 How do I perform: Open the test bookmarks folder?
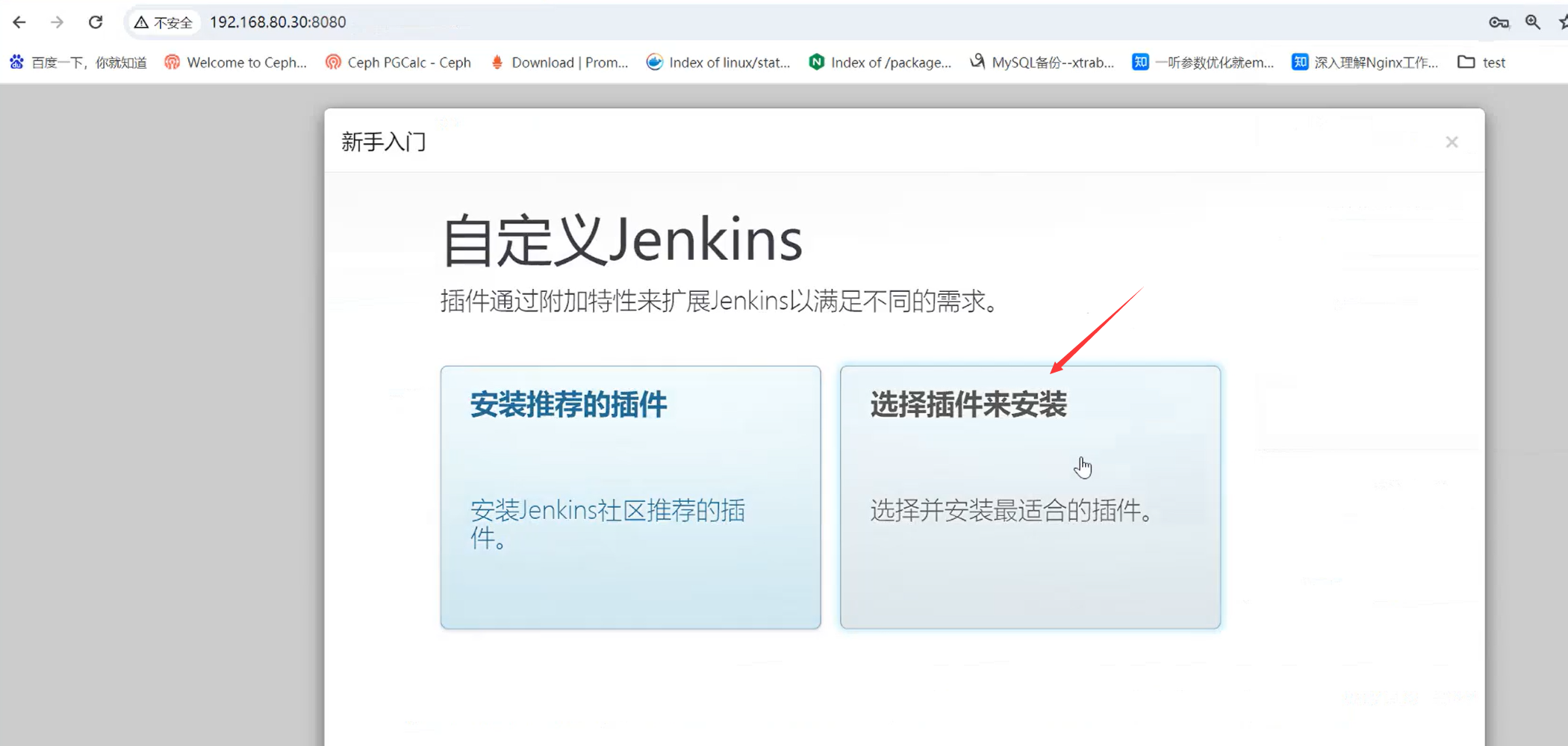1482,63
